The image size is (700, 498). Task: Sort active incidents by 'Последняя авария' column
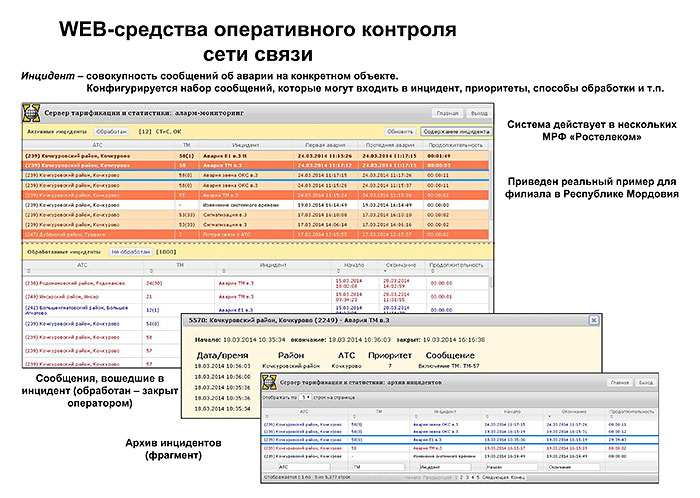[390, 145]
